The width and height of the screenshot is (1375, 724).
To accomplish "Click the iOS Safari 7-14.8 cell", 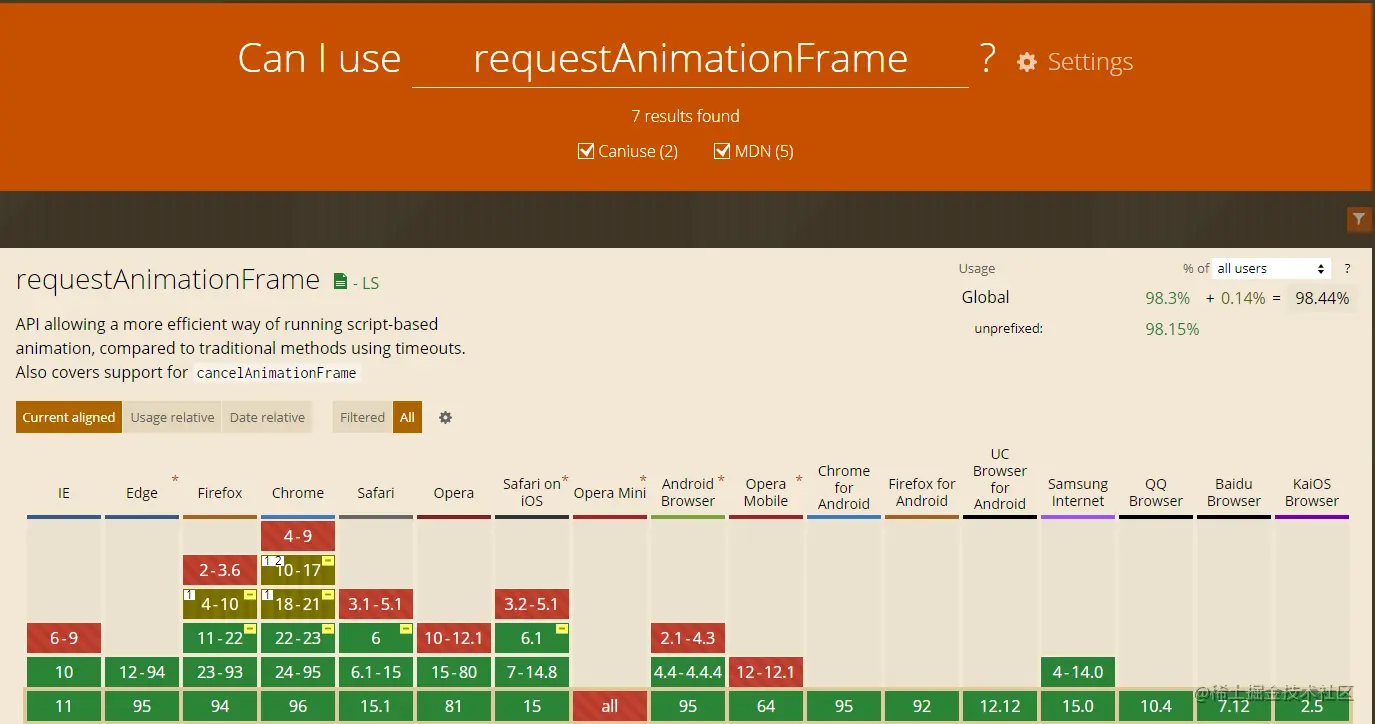I will pyautogui.click(x=532, y=672).
